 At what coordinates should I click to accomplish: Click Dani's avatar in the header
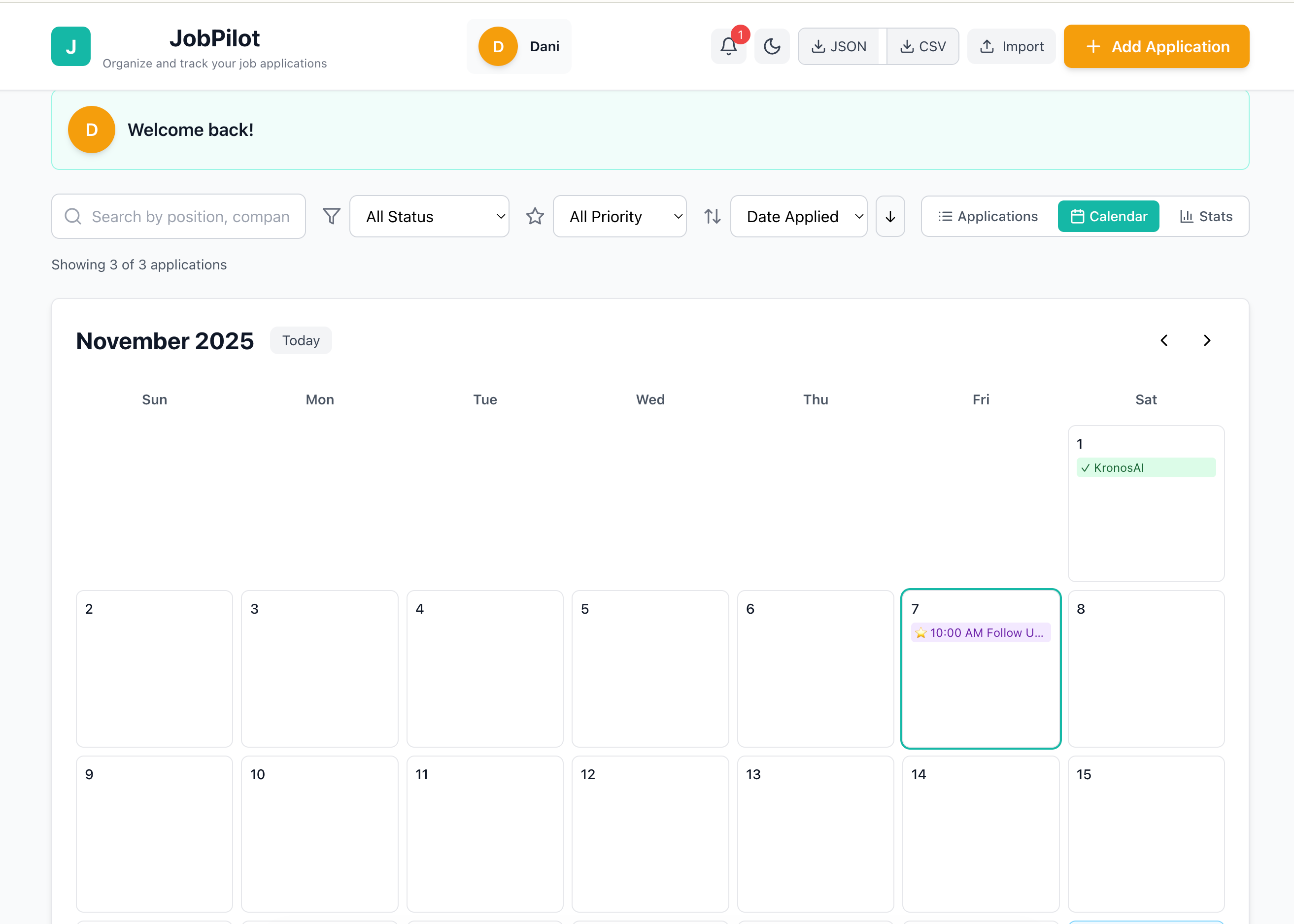[498, 46]
